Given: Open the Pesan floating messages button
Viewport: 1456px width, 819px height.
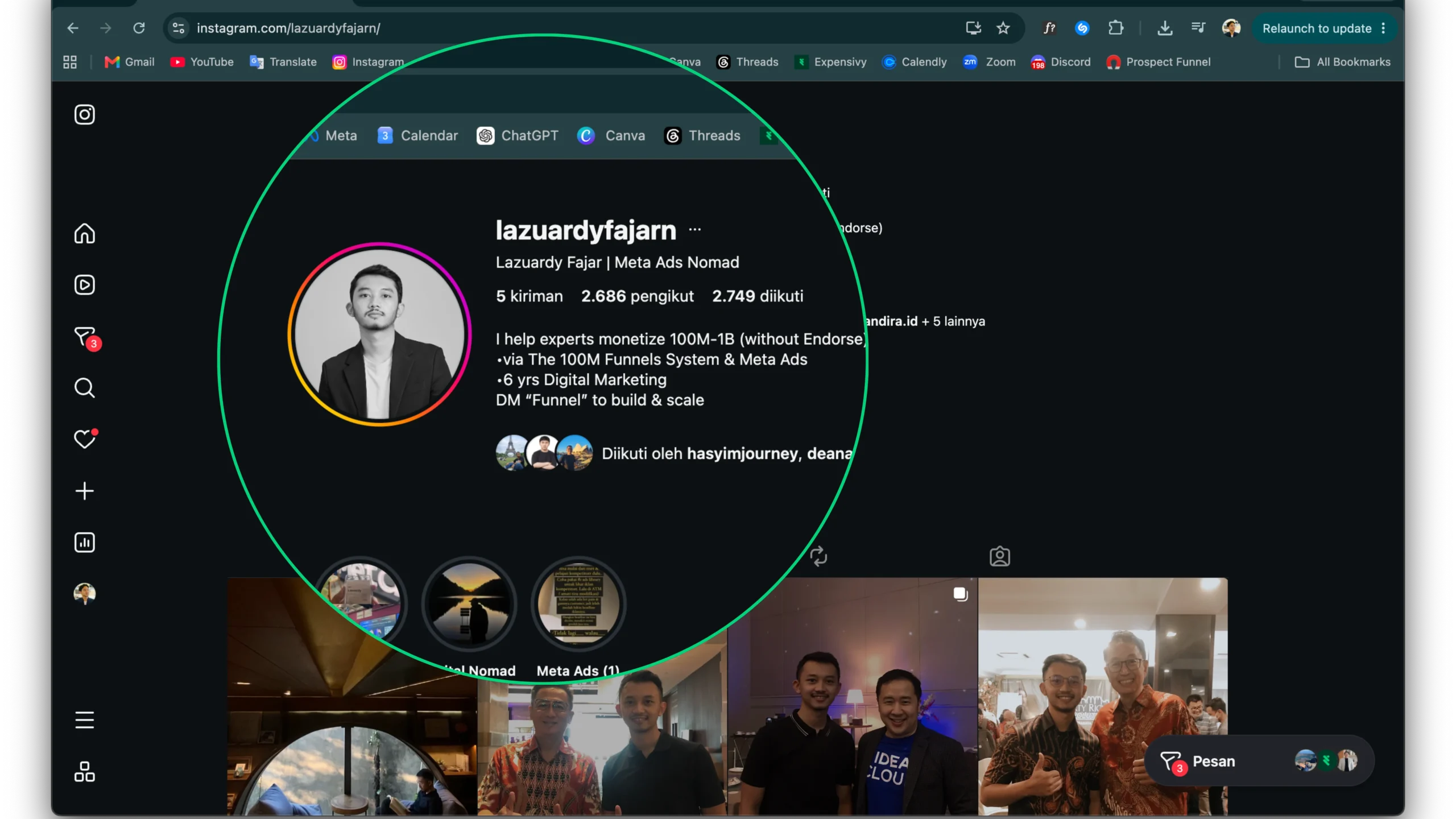Looking at the screenshot, I should (x=1260, y=761).
